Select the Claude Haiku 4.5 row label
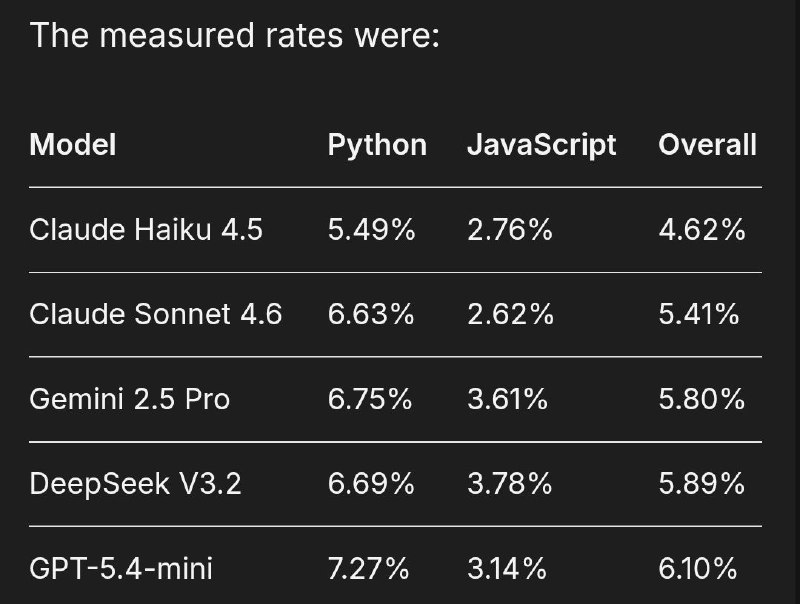Viewport: 800px width, 604px height. (146, 230)
